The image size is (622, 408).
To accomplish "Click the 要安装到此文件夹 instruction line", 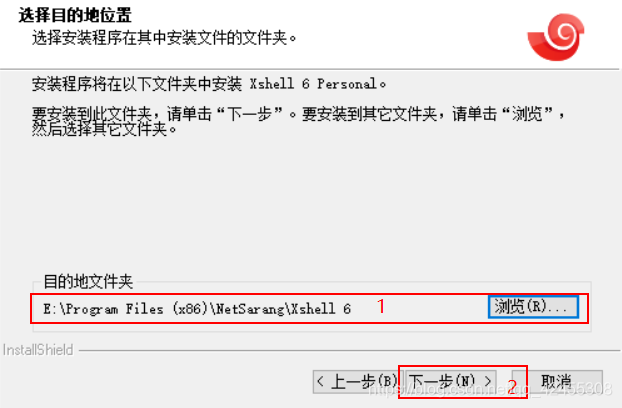I will point(298,114).
